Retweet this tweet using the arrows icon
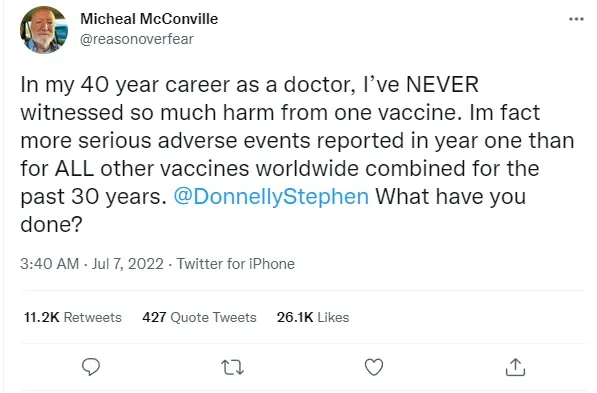Screen dimensions: 597x393 pos(232,367)
